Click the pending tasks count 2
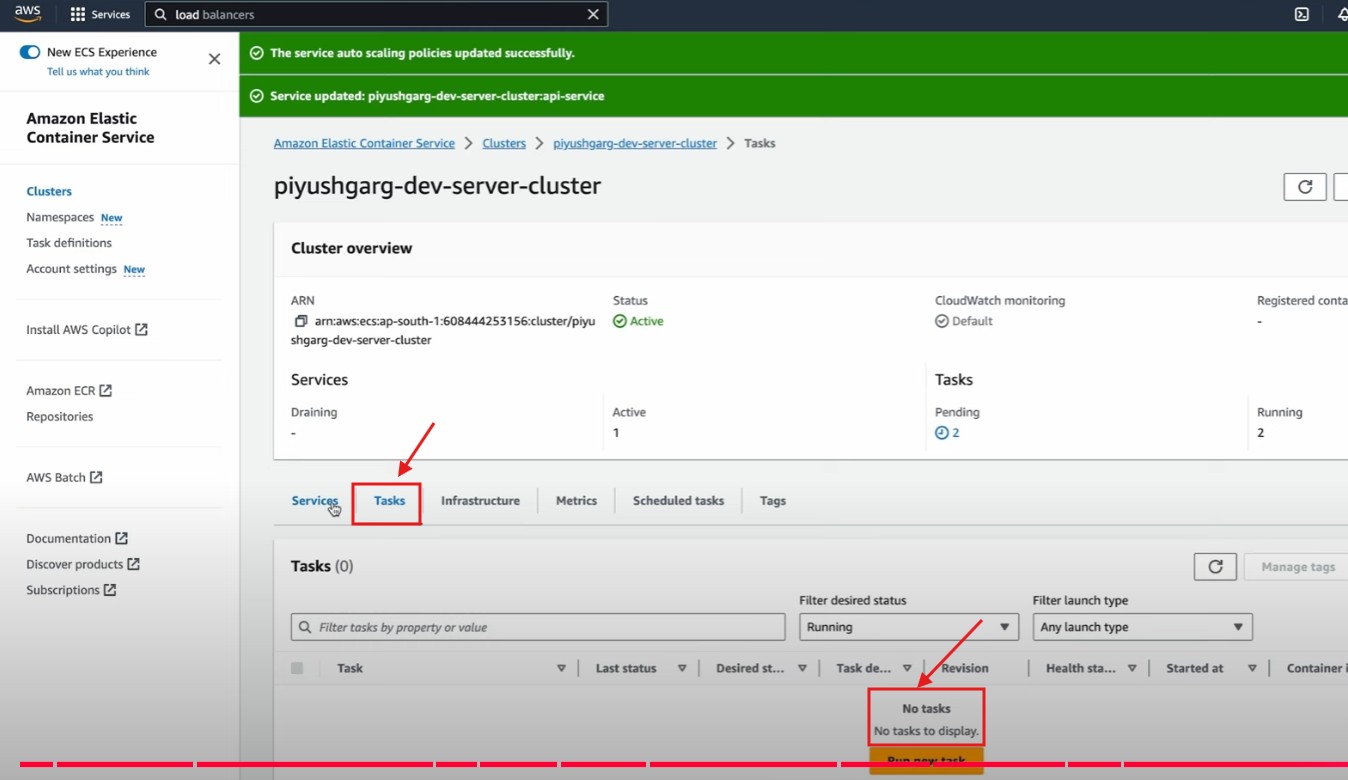1348x780 pixels. tap(954, 433)
